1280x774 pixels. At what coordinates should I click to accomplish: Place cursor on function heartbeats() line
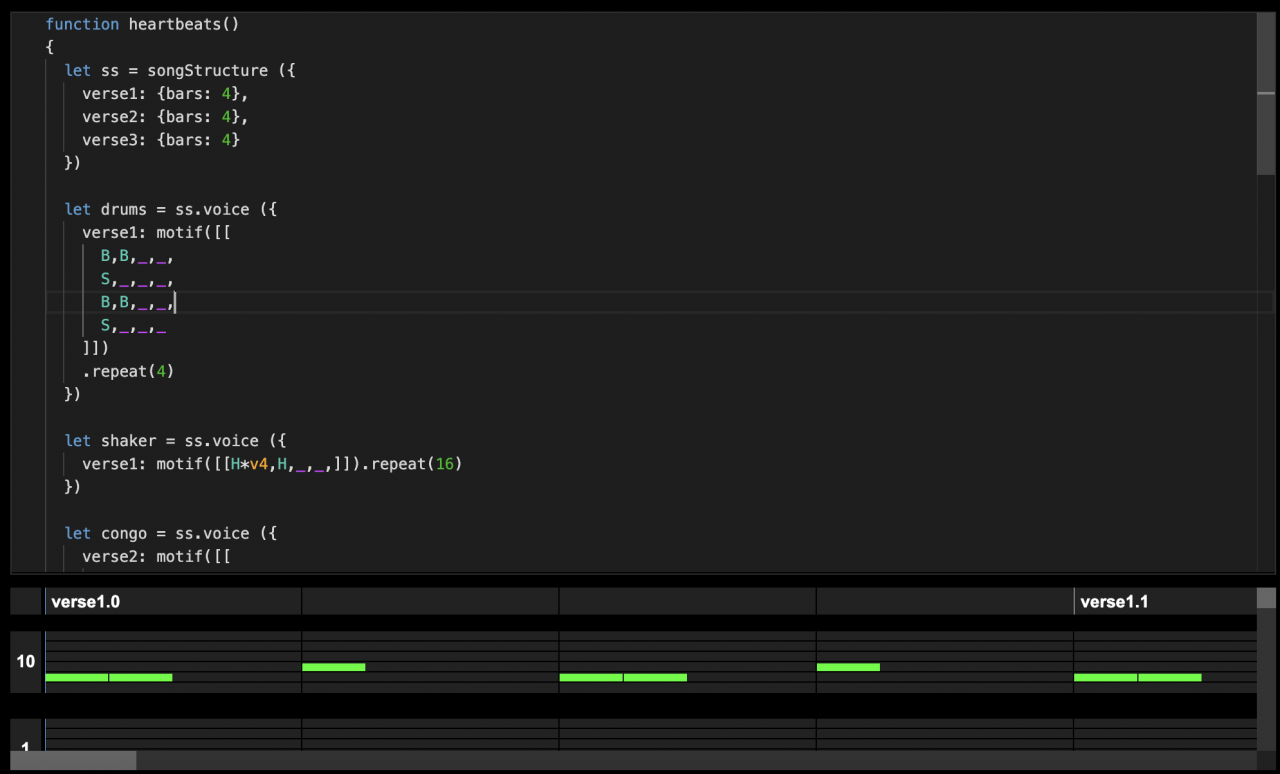[142, 24]
